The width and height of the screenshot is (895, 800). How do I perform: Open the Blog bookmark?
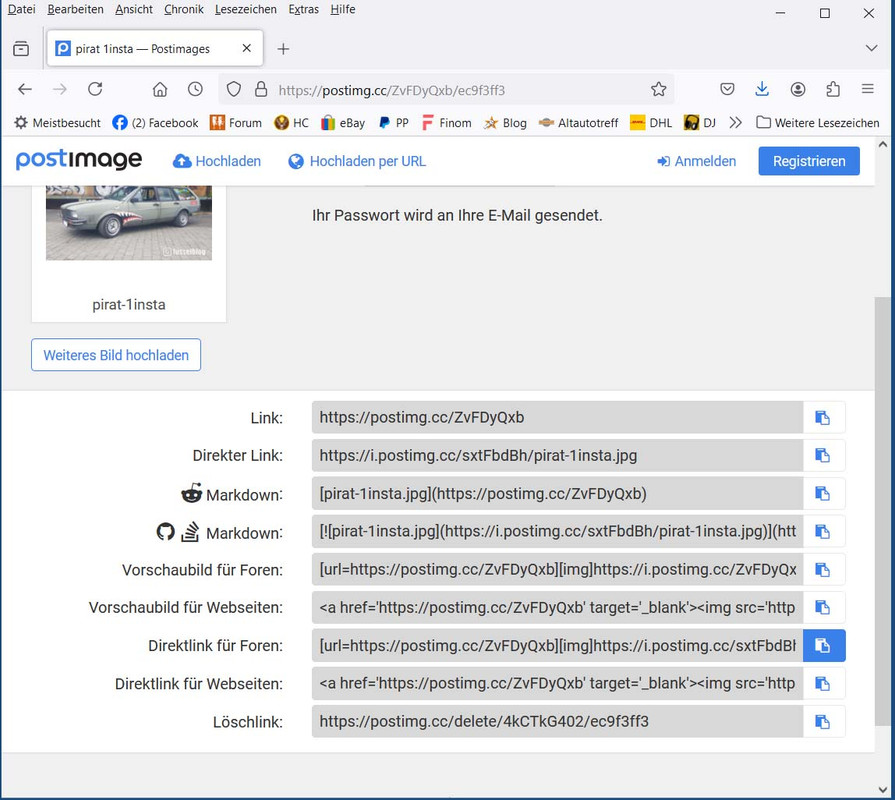[x=505, y=123]
